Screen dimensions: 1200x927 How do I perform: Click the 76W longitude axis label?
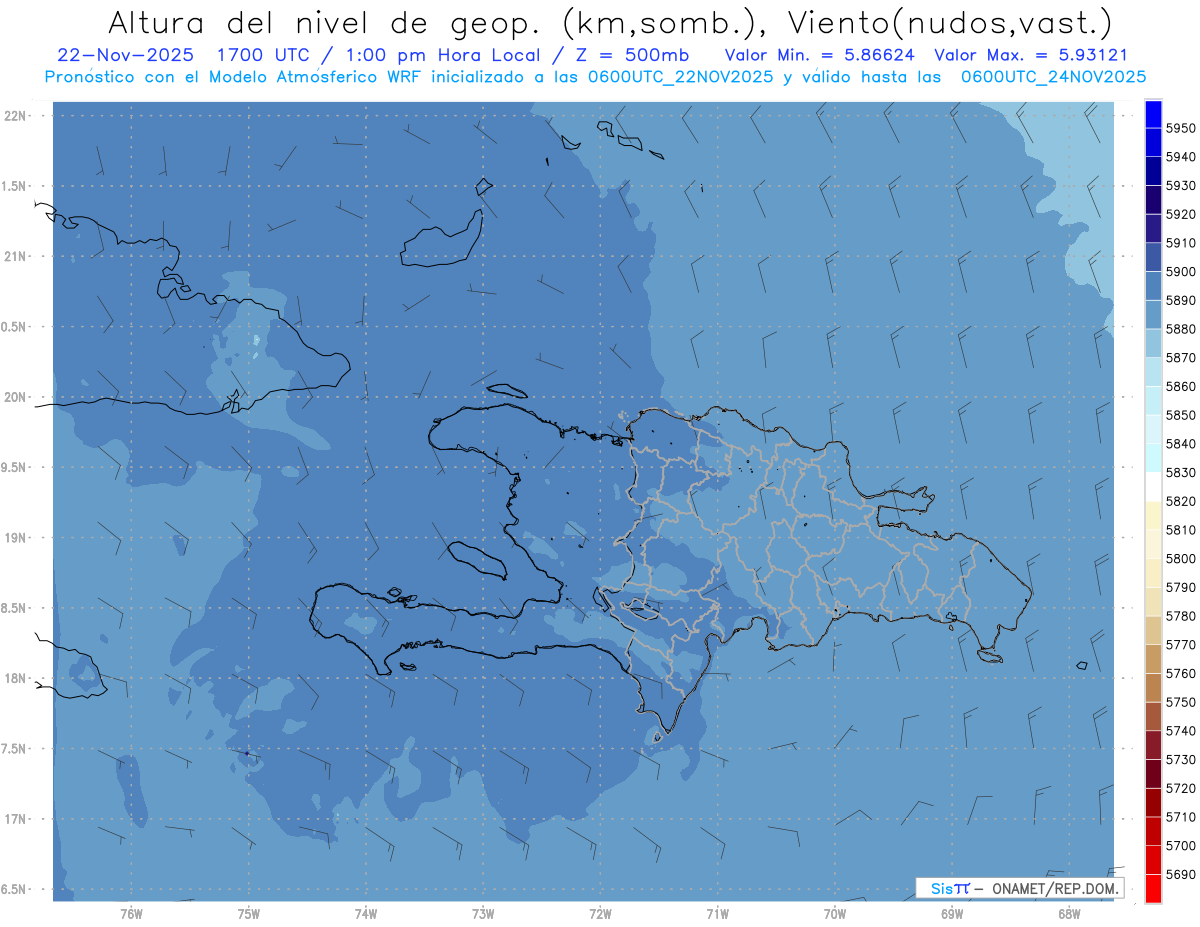point(131,914)
